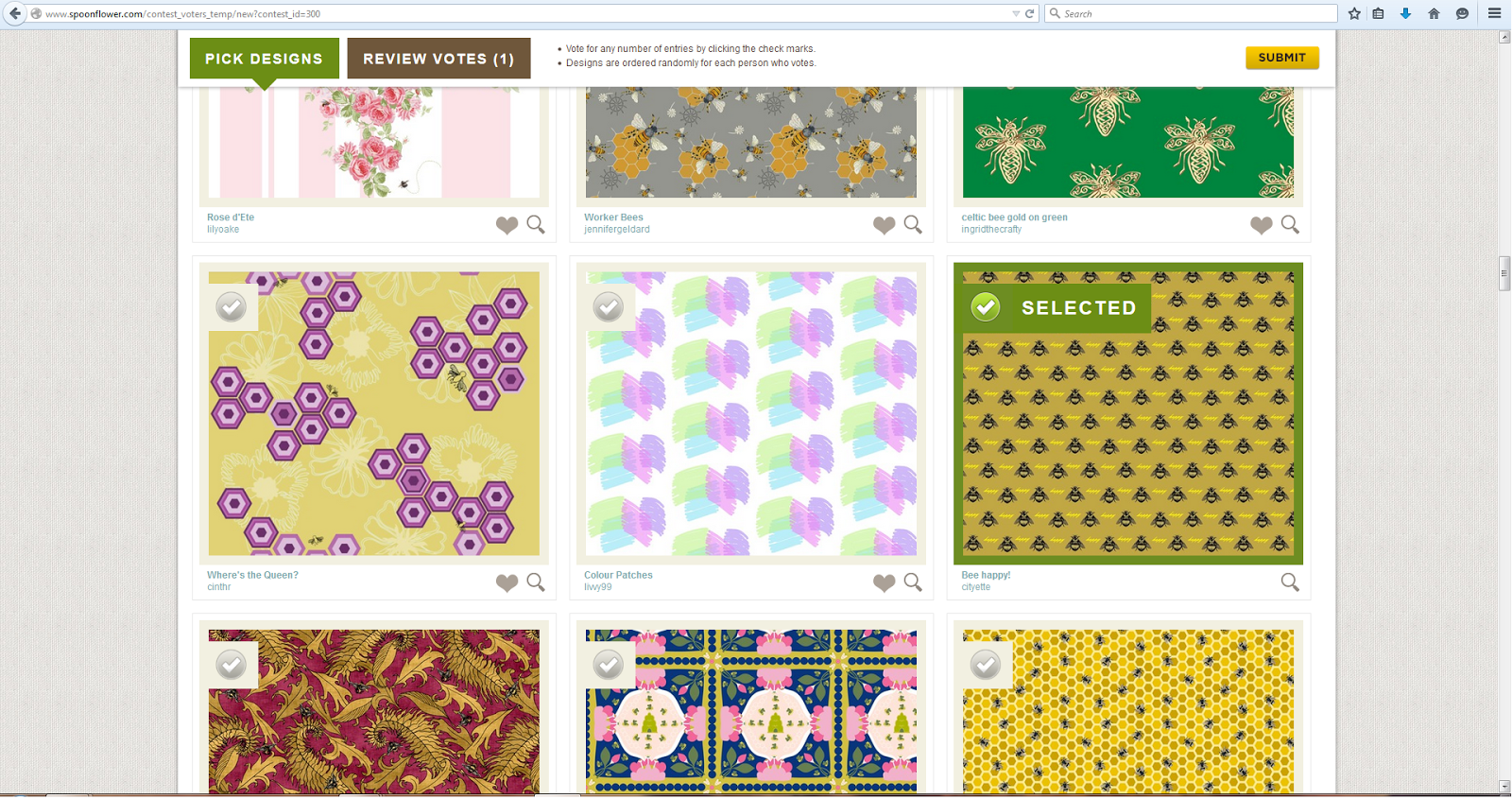Open the Colour Patches title link
Screen dimensions: 1512x799
(618, 575)
